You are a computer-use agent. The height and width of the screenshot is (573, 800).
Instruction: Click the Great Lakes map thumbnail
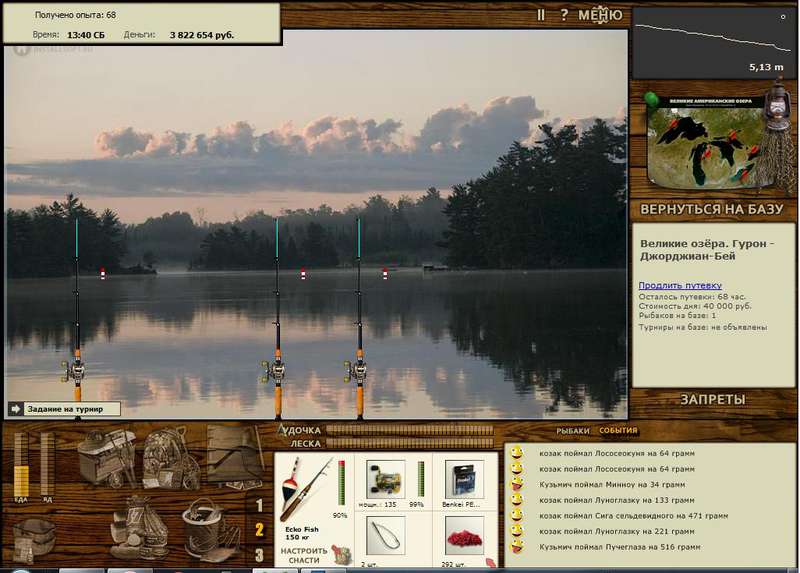click(706, 142)
